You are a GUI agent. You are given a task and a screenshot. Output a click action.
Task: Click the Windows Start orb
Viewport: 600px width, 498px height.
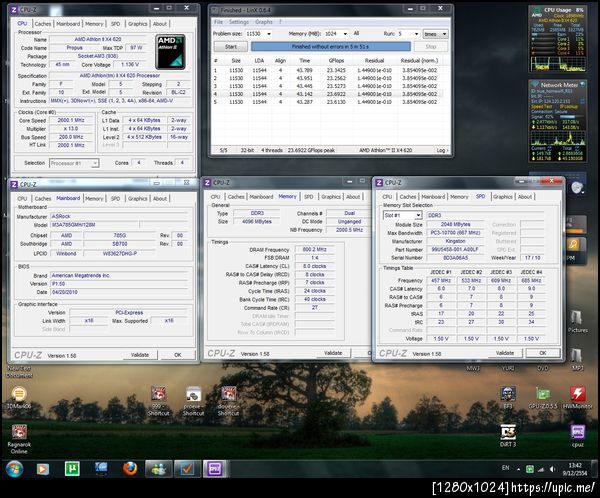tap(15, 469)
